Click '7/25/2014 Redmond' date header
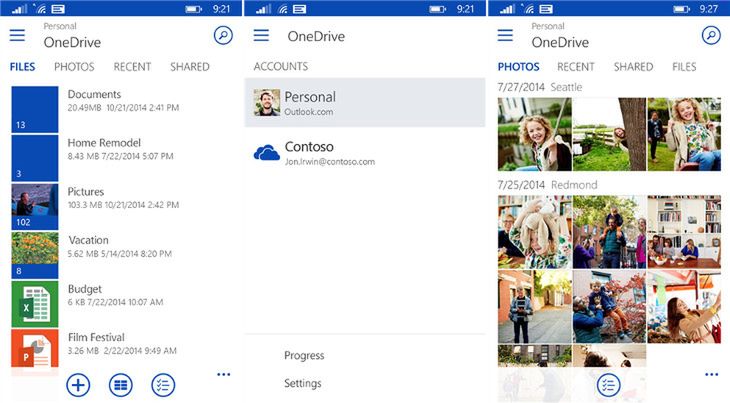Viewport: 730px width, 403px height. click(547, 185)
